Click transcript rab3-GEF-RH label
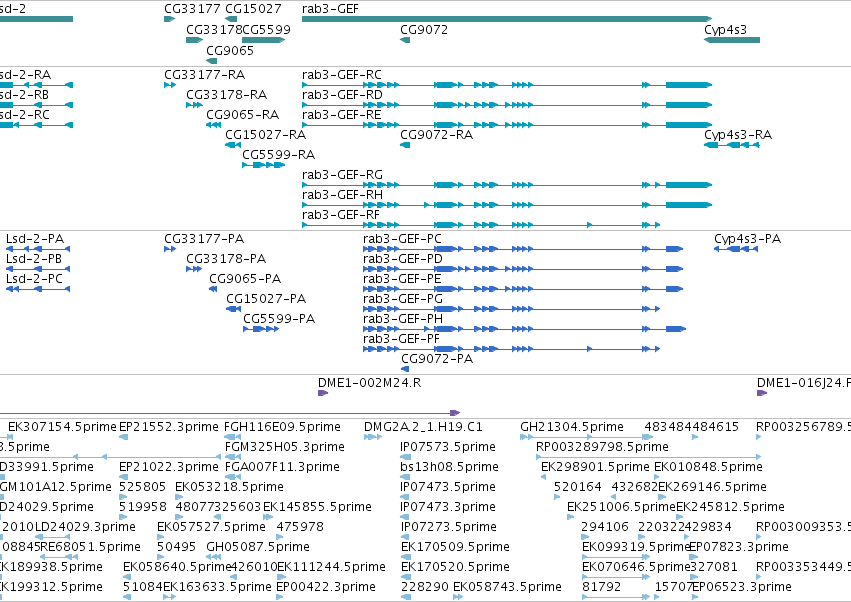 point(342,194)
